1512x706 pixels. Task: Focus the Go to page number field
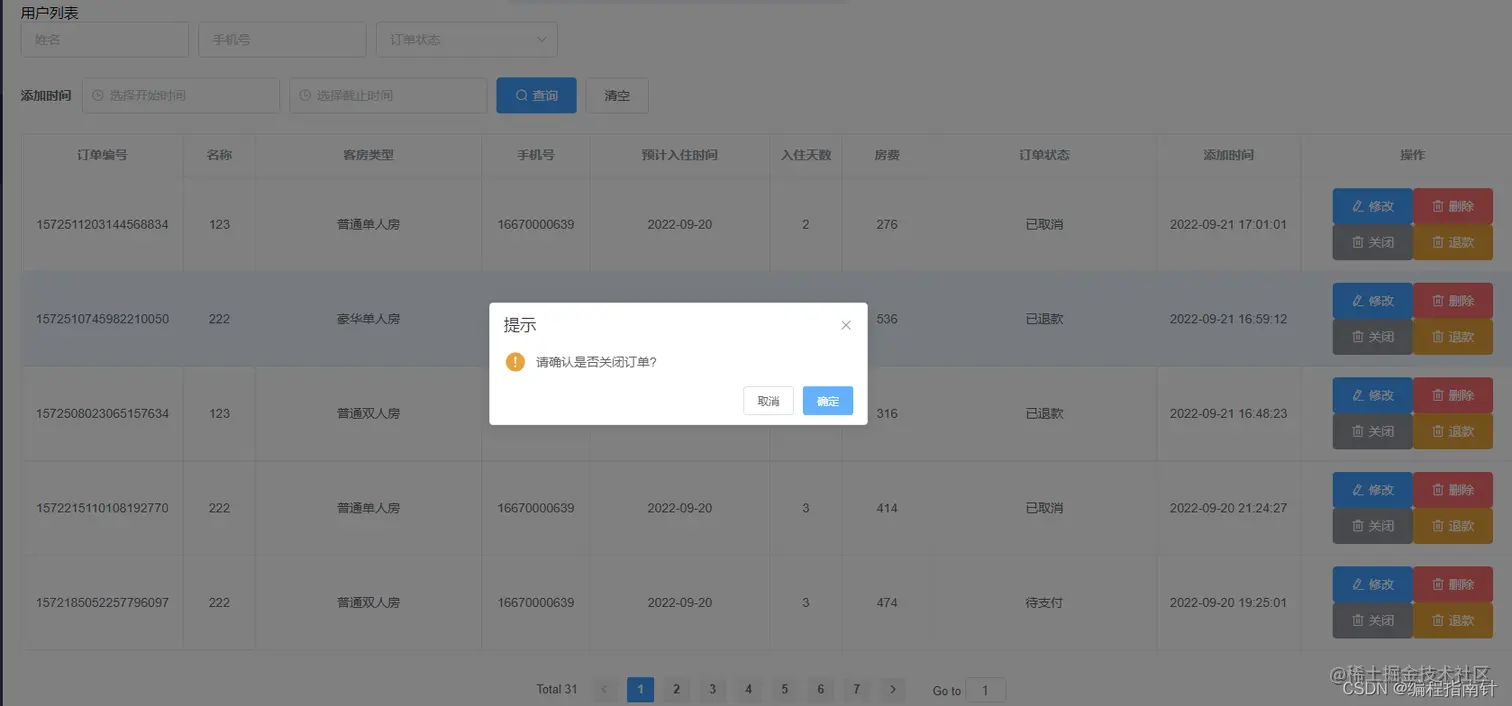986,690
